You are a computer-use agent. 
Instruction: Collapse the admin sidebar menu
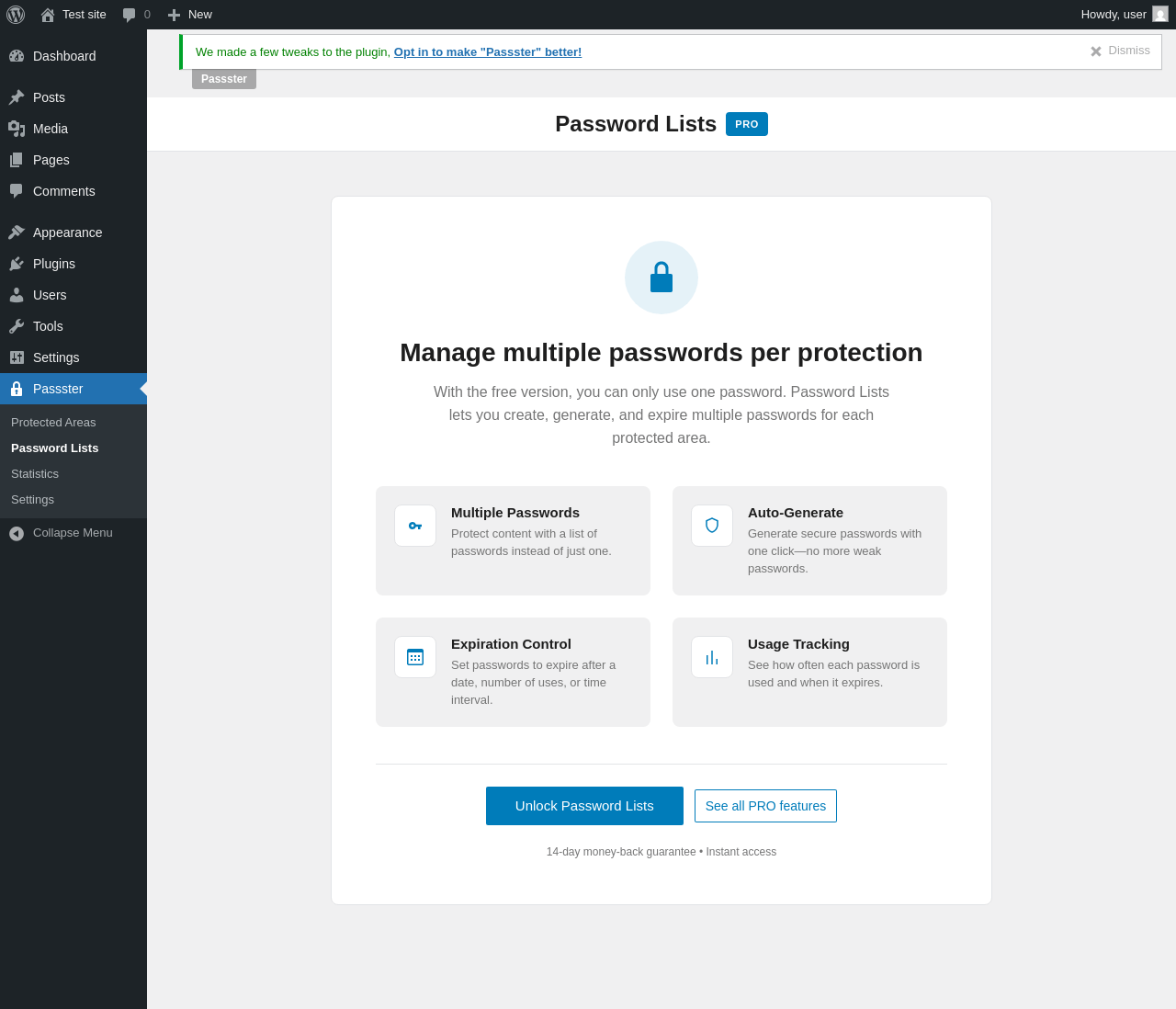click(x=73, y=533)
